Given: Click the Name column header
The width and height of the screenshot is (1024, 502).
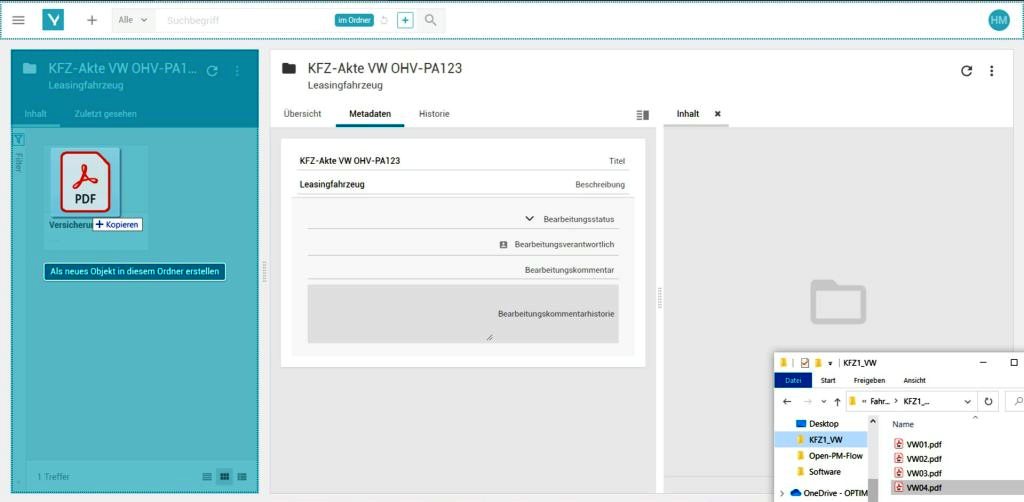Looking at the screenshot, I should pyautogui.click(x=903, y=424).
